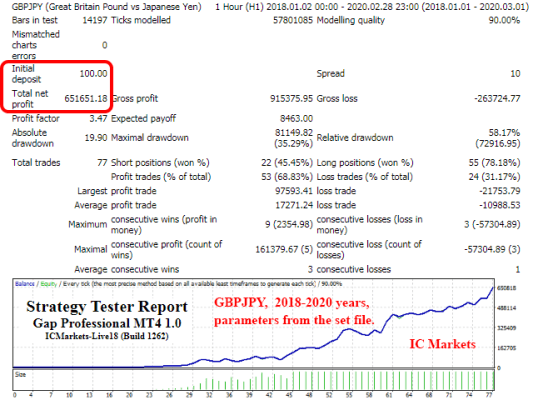Click the Modelling quality 90.00% value
The height and width of the screenshot is (400, 533).
pos(504,20)
